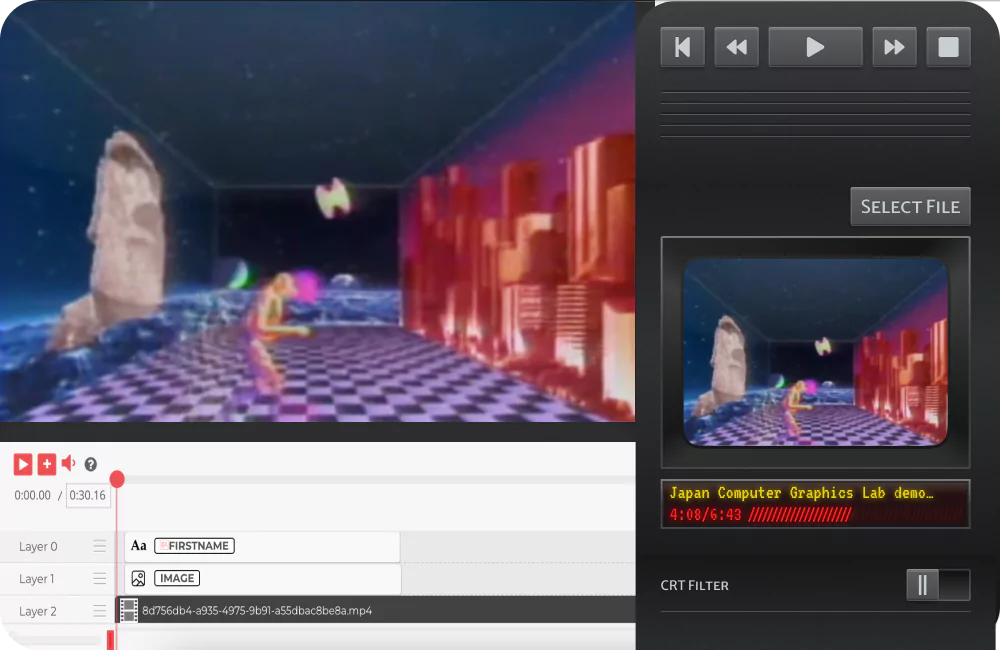Image resolution: width=1000 pixels, height=650 pixels.
Task: Rewind the retro player video
Action: click(737, 47)
